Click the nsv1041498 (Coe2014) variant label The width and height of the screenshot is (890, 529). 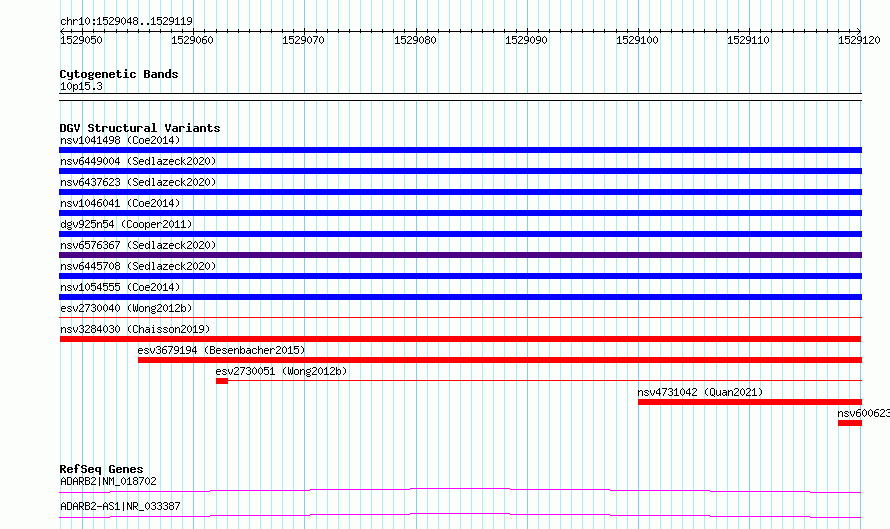[120, 140]
